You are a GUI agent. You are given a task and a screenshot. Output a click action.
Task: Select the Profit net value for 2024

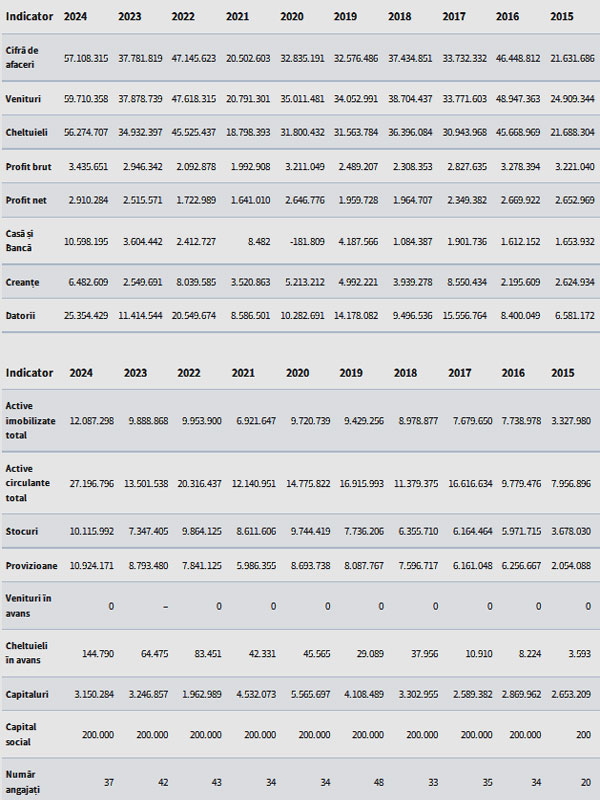[88, 200]
